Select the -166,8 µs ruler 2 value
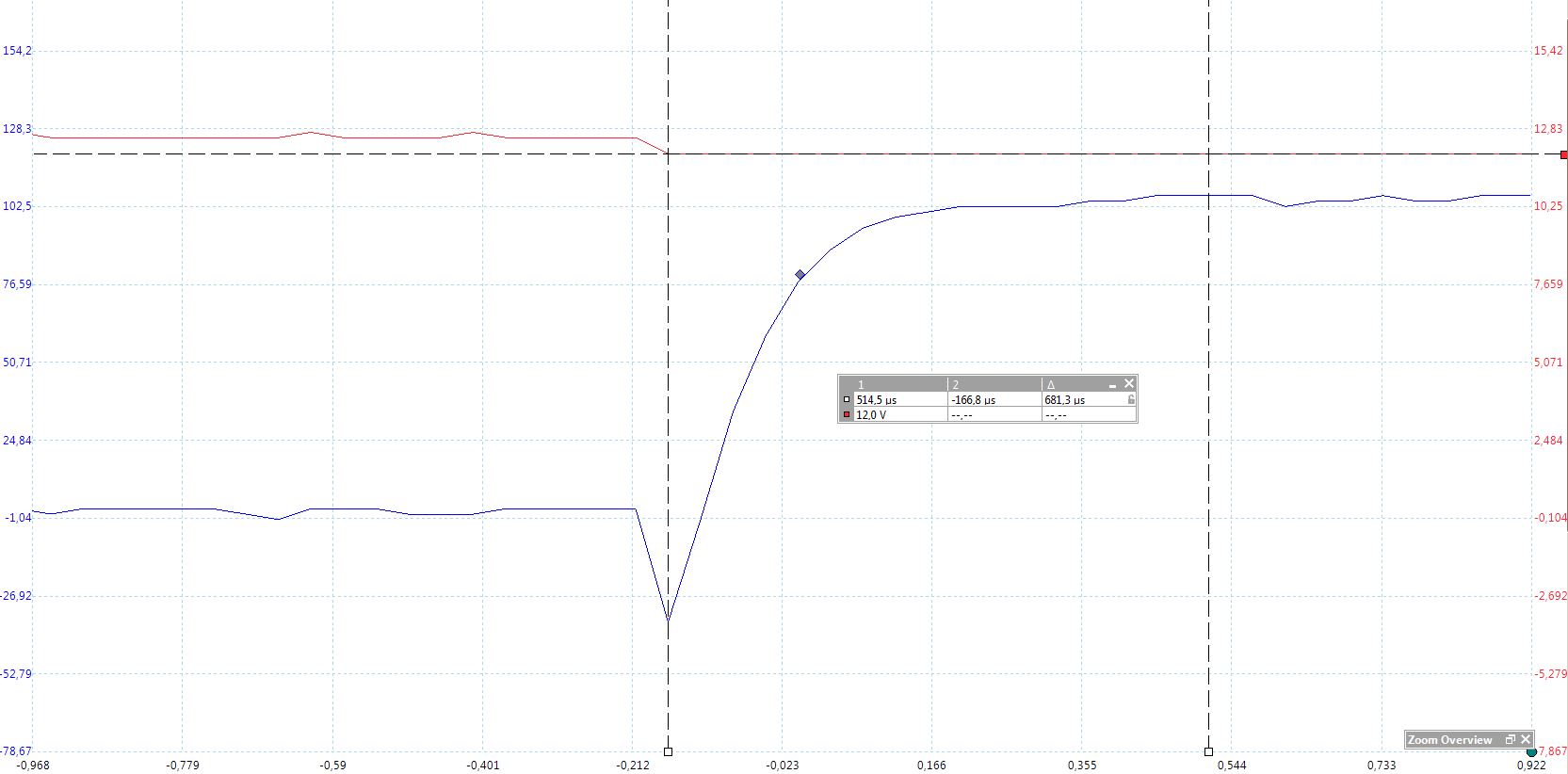1568x774 pixels. coord(973,400)
